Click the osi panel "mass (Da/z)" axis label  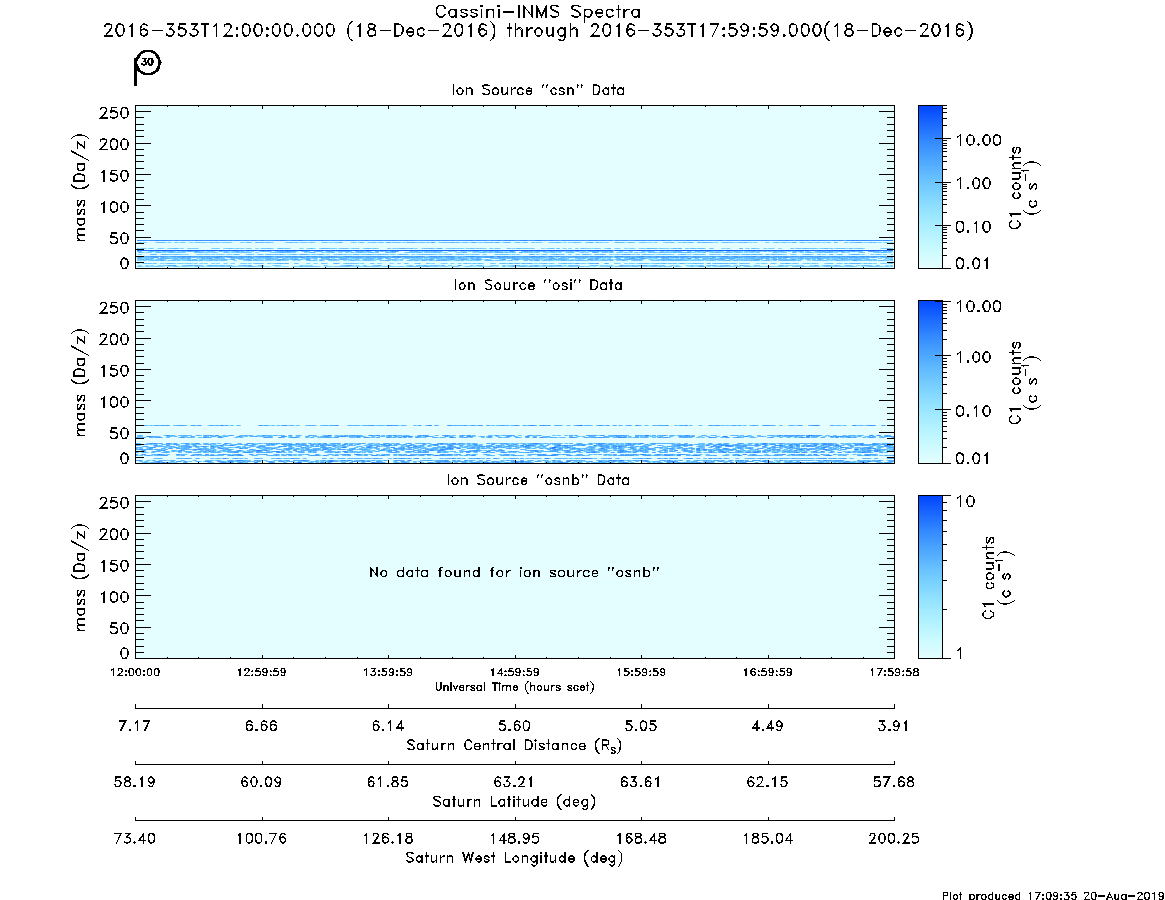pos(80,382)
